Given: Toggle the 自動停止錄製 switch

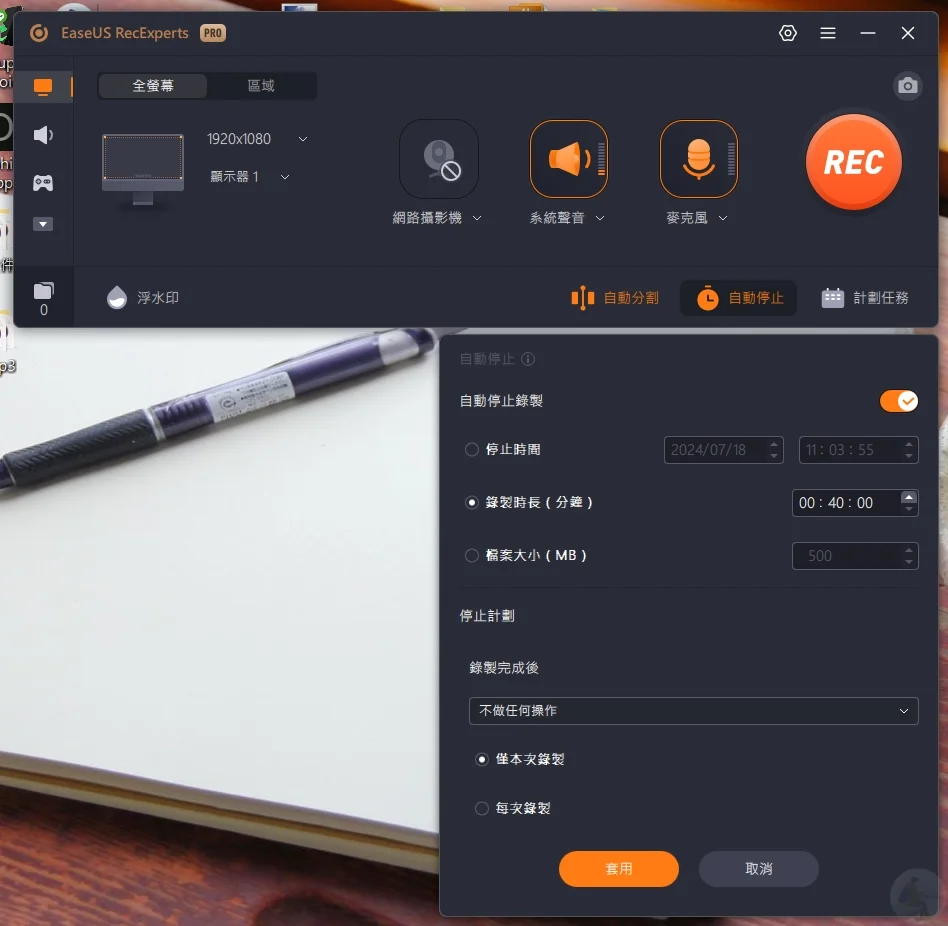Looking at the screenshot, I should [898, 401].
